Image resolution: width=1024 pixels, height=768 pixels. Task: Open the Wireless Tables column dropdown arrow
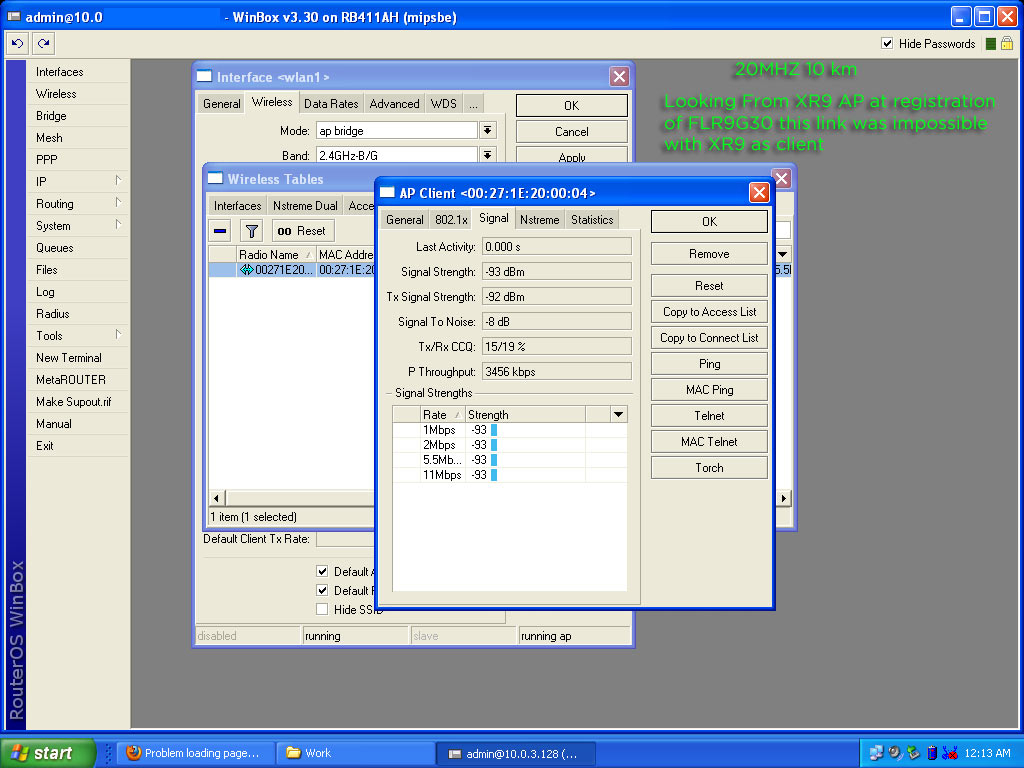(x=782, y=254)
